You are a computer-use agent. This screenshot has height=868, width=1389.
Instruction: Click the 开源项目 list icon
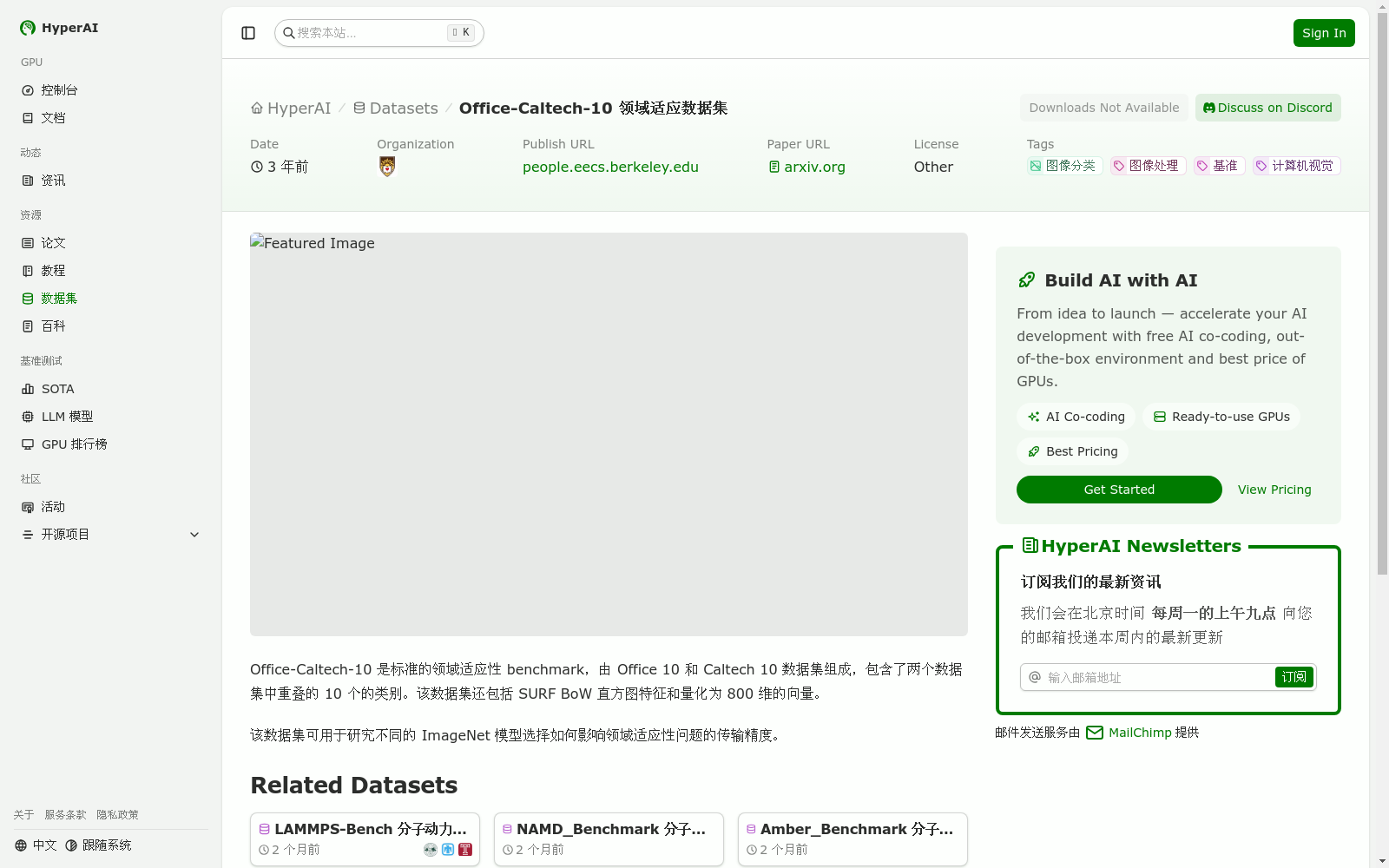point(28,535)
